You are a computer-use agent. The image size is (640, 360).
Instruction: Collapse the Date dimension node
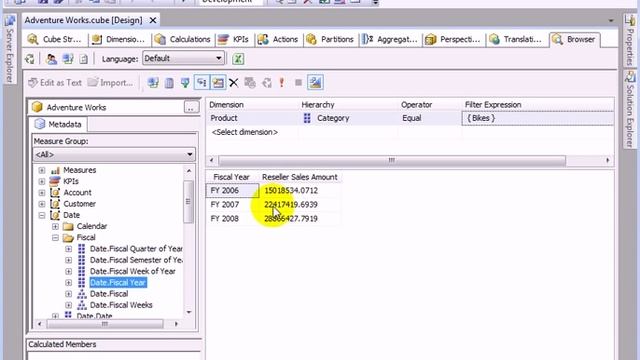(x=42, y=215)
